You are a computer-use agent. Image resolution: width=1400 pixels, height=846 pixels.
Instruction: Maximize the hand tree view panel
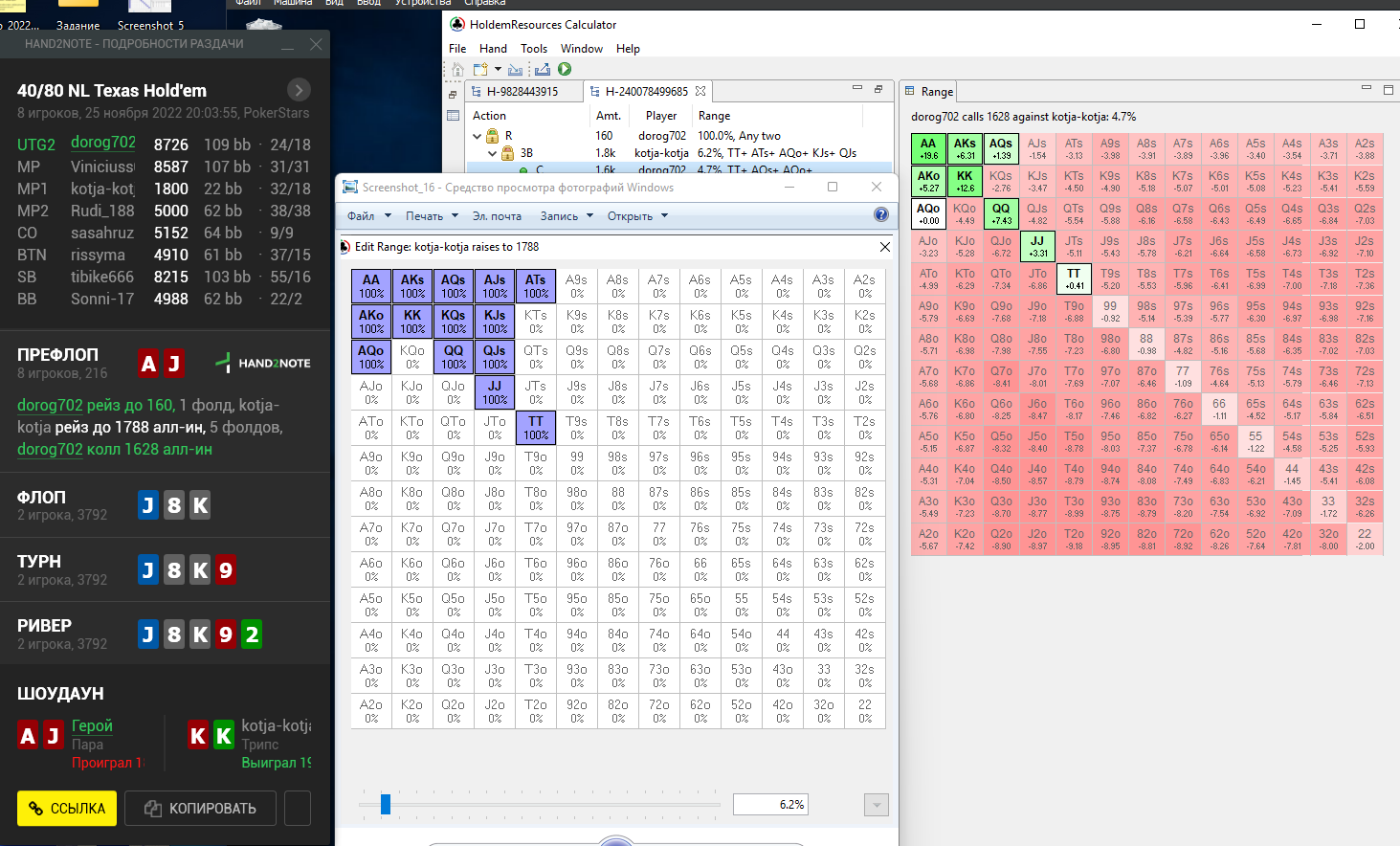click(x=878, y=88)
